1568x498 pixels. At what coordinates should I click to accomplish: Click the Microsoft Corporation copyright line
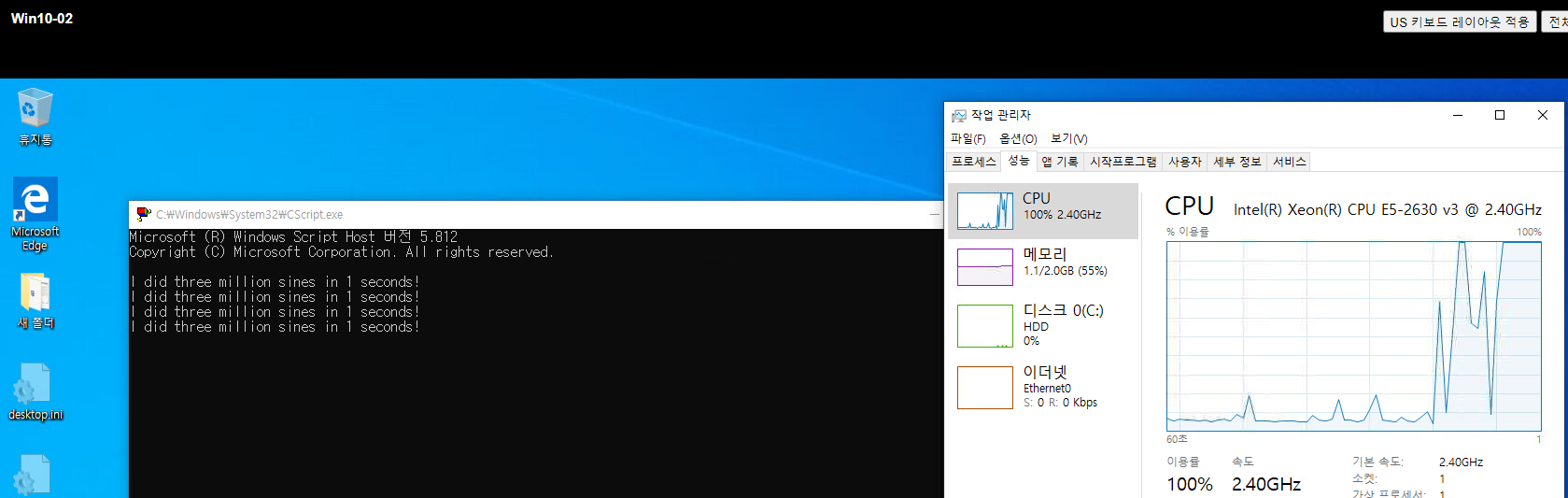(x=341, y=252)
